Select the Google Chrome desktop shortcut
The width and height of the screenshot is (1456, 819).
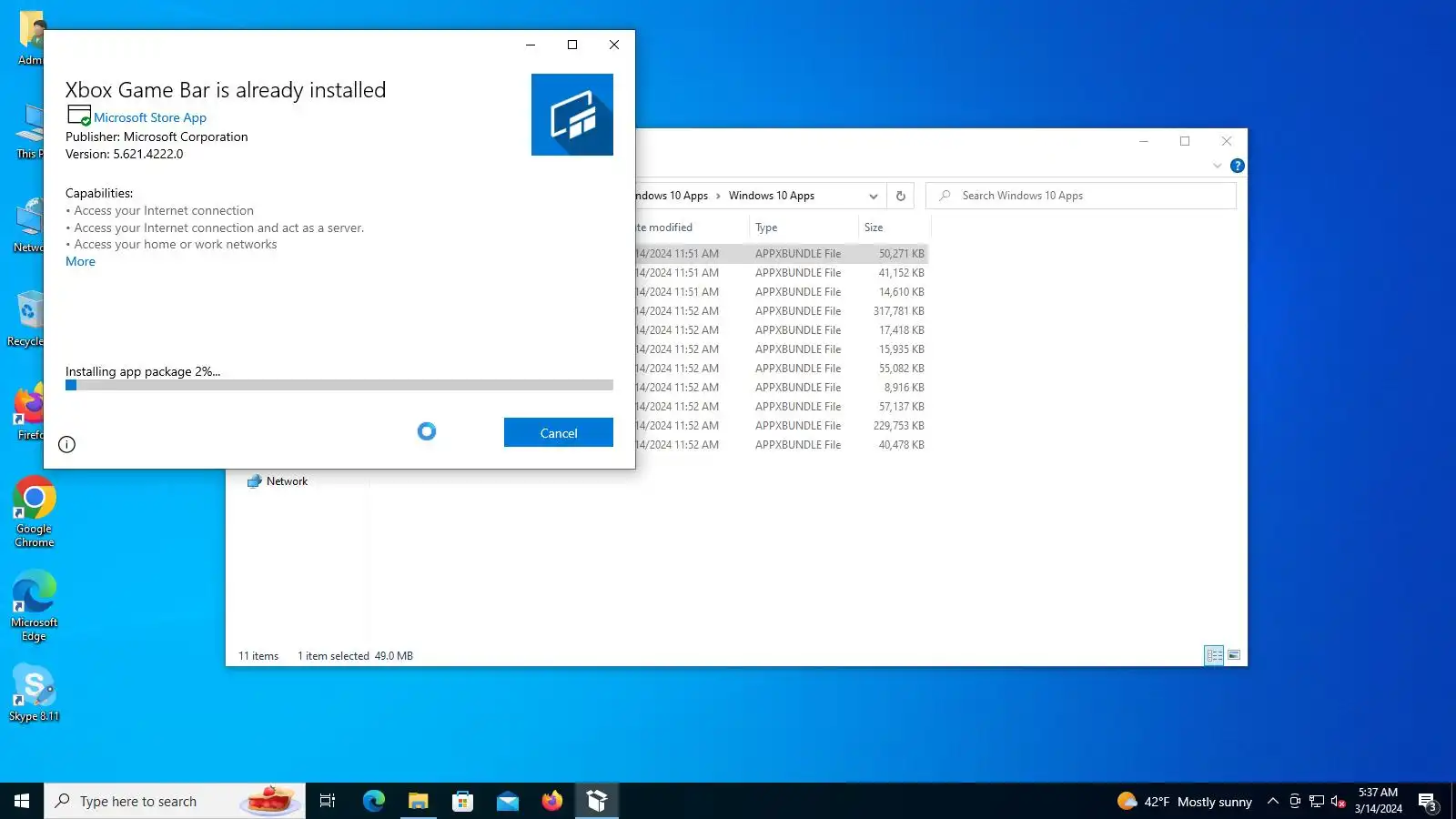[35, 511]
